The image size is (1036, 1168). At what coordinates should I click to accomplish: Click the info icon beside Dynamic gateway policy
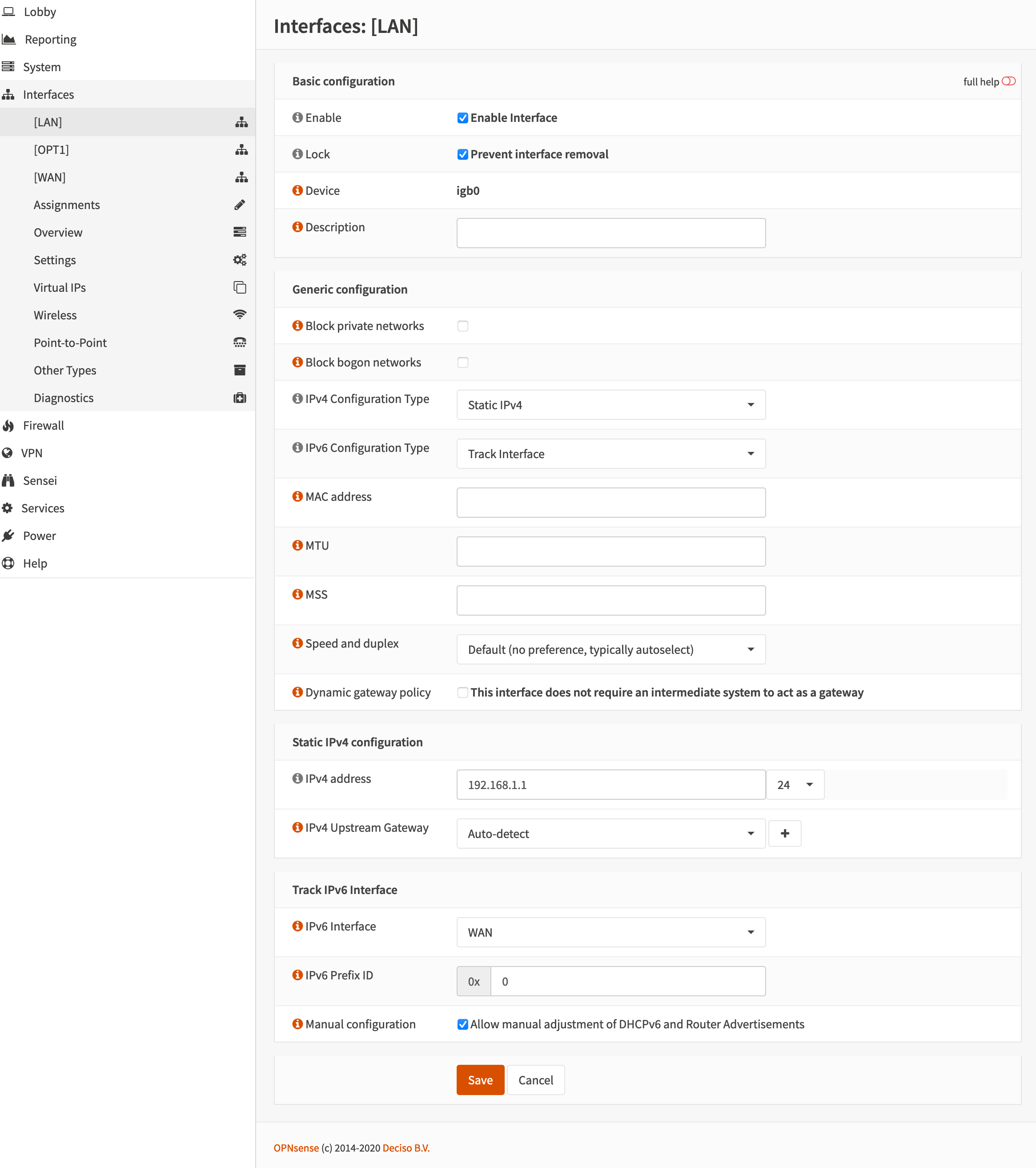click(297, 693)
